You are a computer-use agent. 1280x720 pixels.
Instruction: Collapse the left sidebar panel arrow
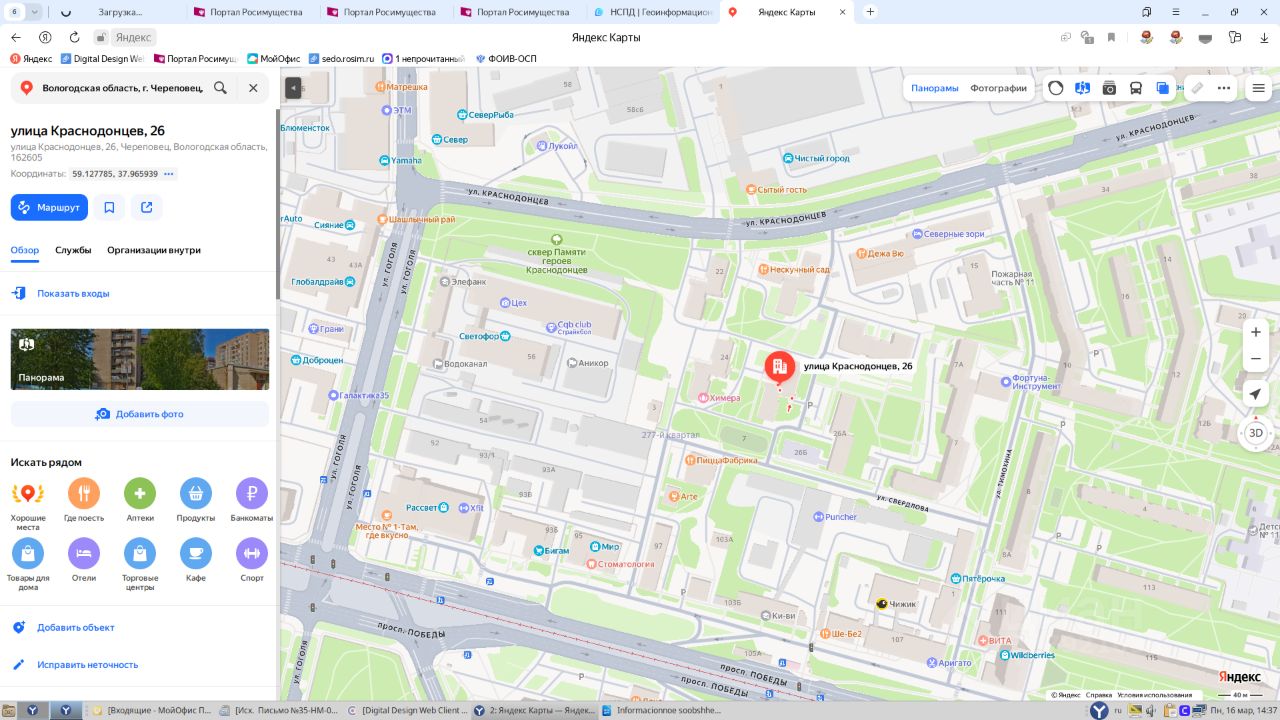coord(293,88)
